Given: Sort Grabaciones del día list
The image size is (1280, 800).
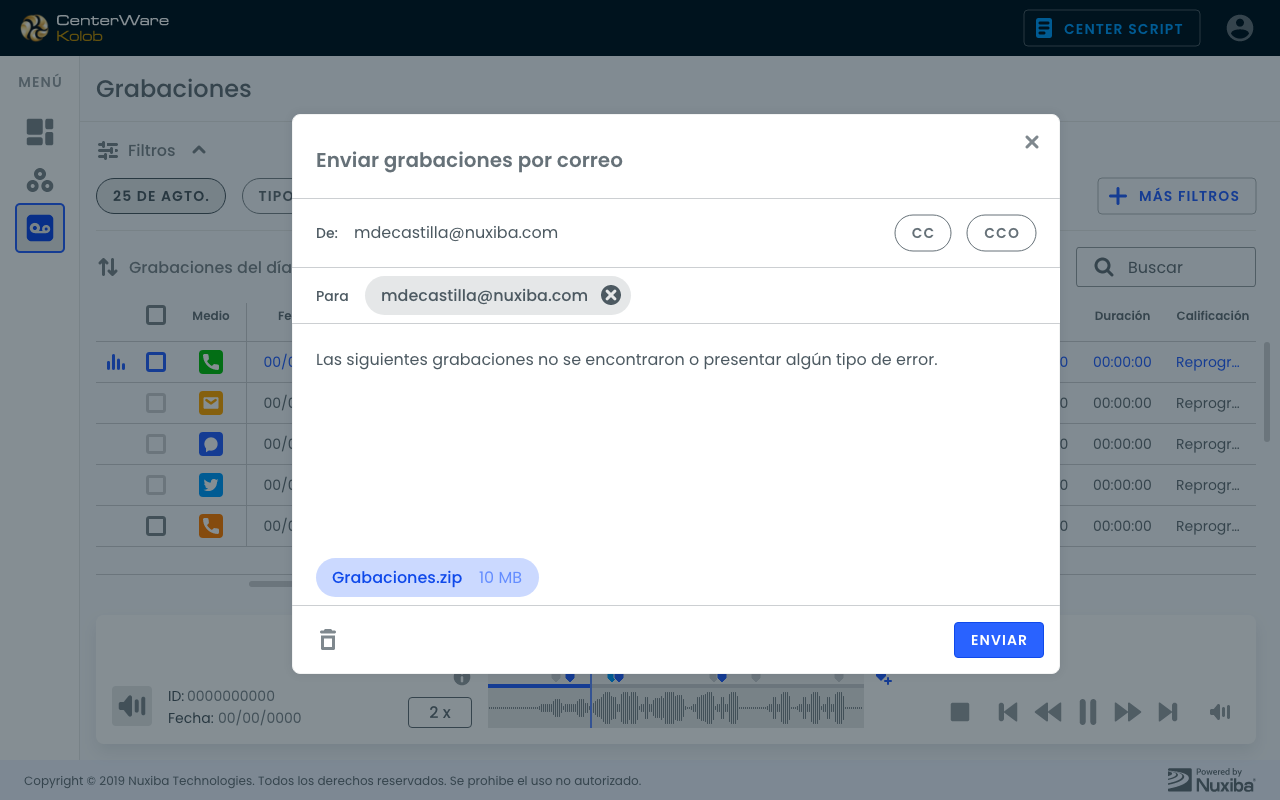Looking at the screenshot, I should (x=108, y=267).
